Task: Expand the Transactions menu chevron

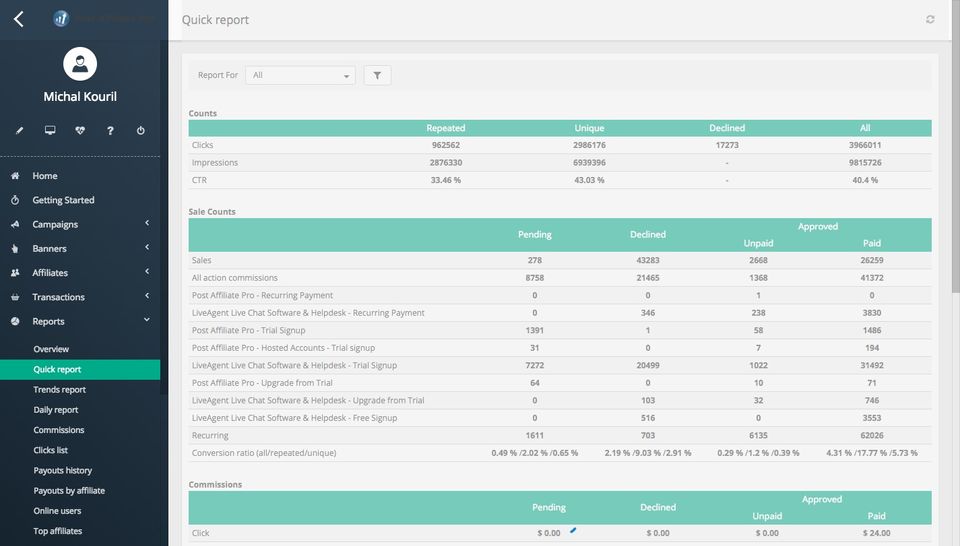Action: (x=147, y=296)
